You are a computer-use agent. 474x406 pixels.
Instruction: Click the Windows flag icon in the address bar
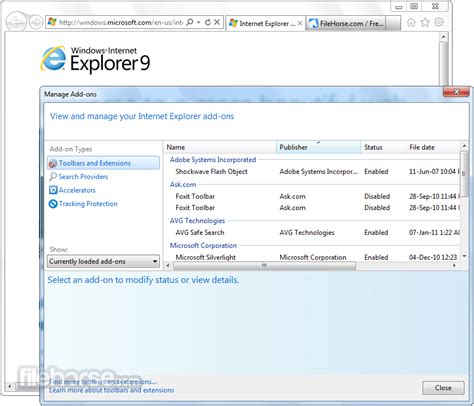point(52,22)
